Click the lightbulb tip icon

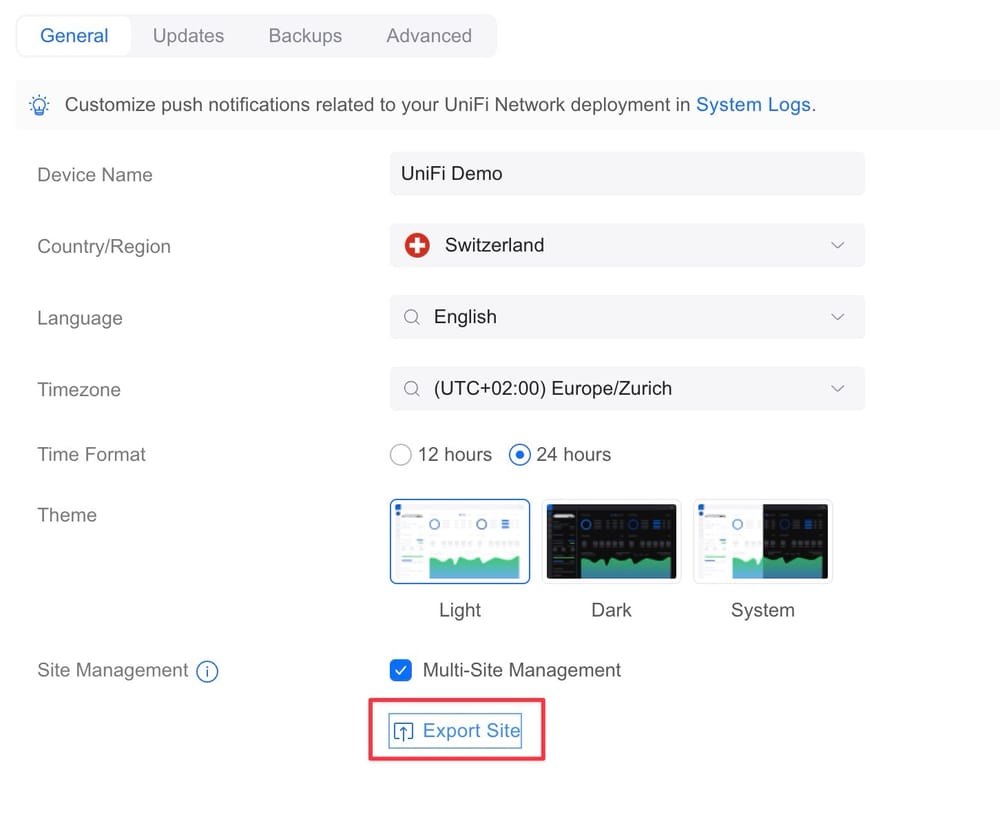[x=40, y=105]
